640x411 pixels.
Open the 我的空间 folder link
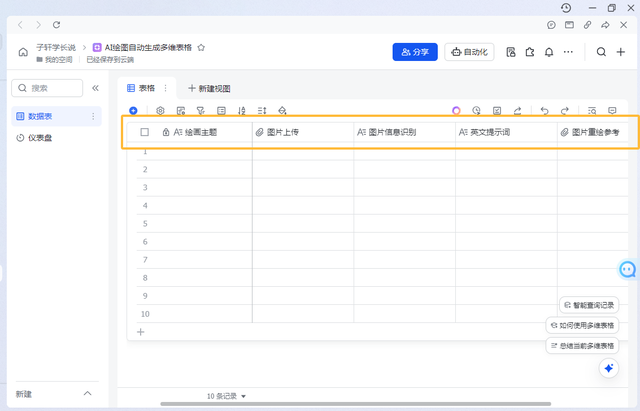pyautogui.click(x=54, y=60)
